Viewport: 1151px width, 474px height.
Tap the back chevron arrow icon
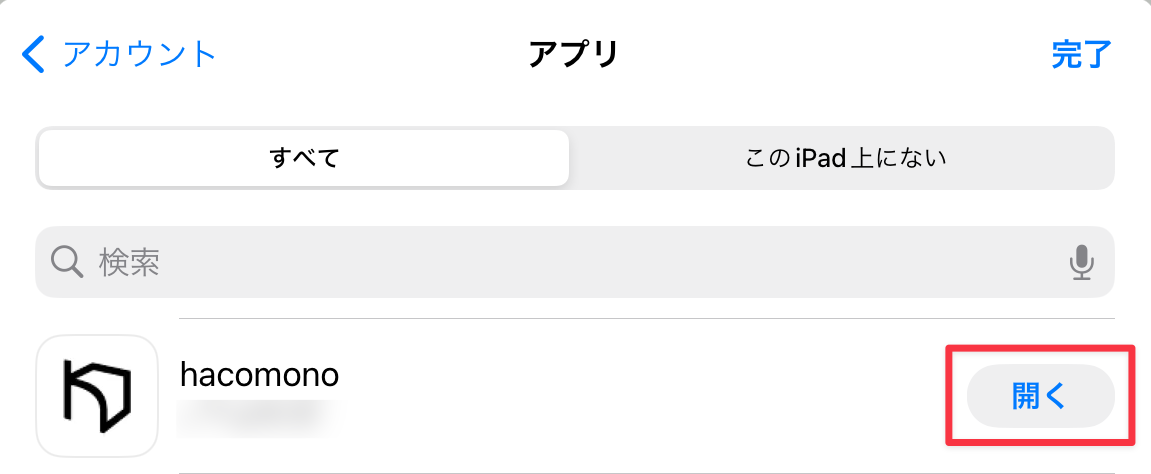34,54
